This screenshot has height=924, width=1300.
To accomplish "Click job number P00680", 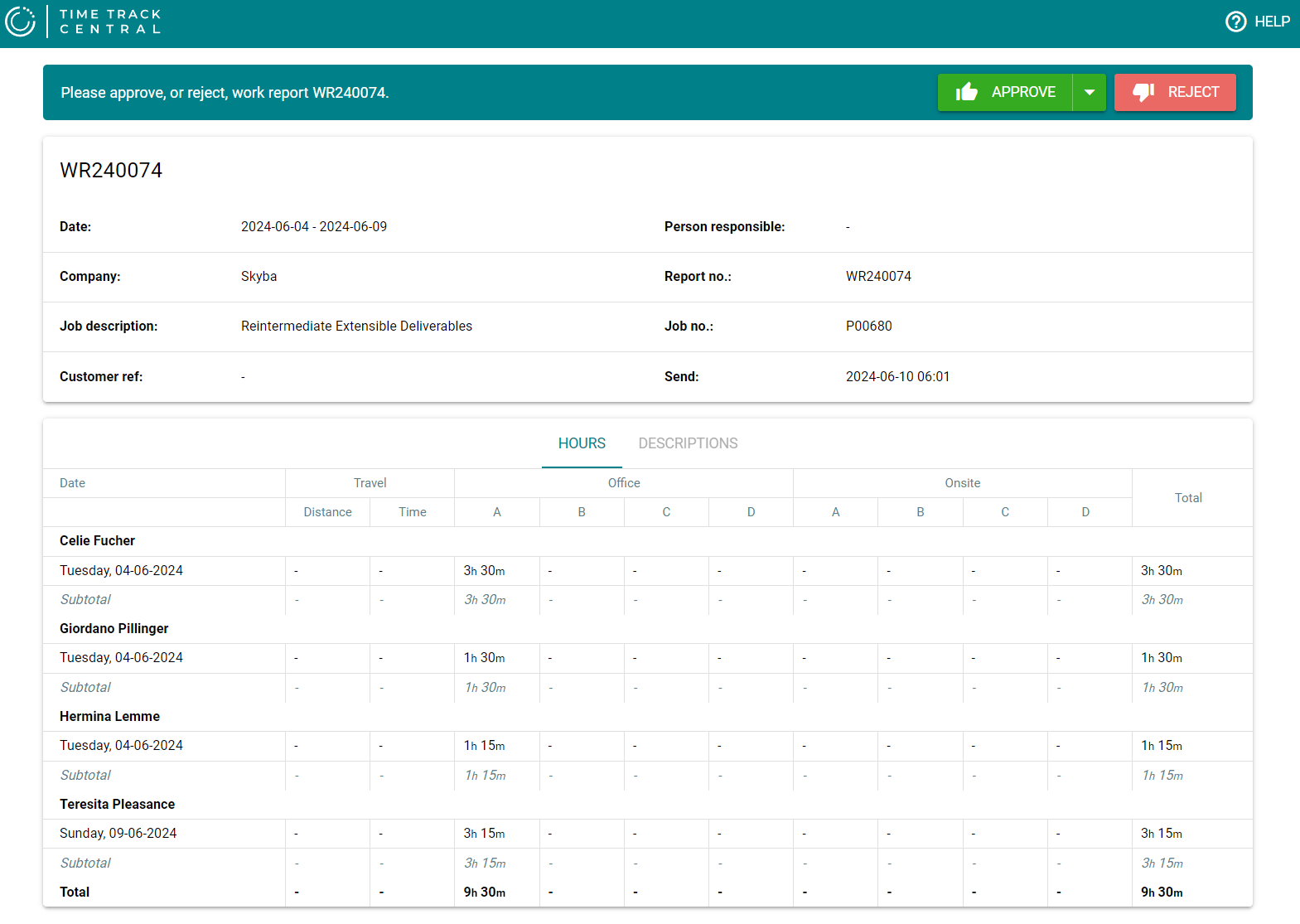I will [869, 327].
